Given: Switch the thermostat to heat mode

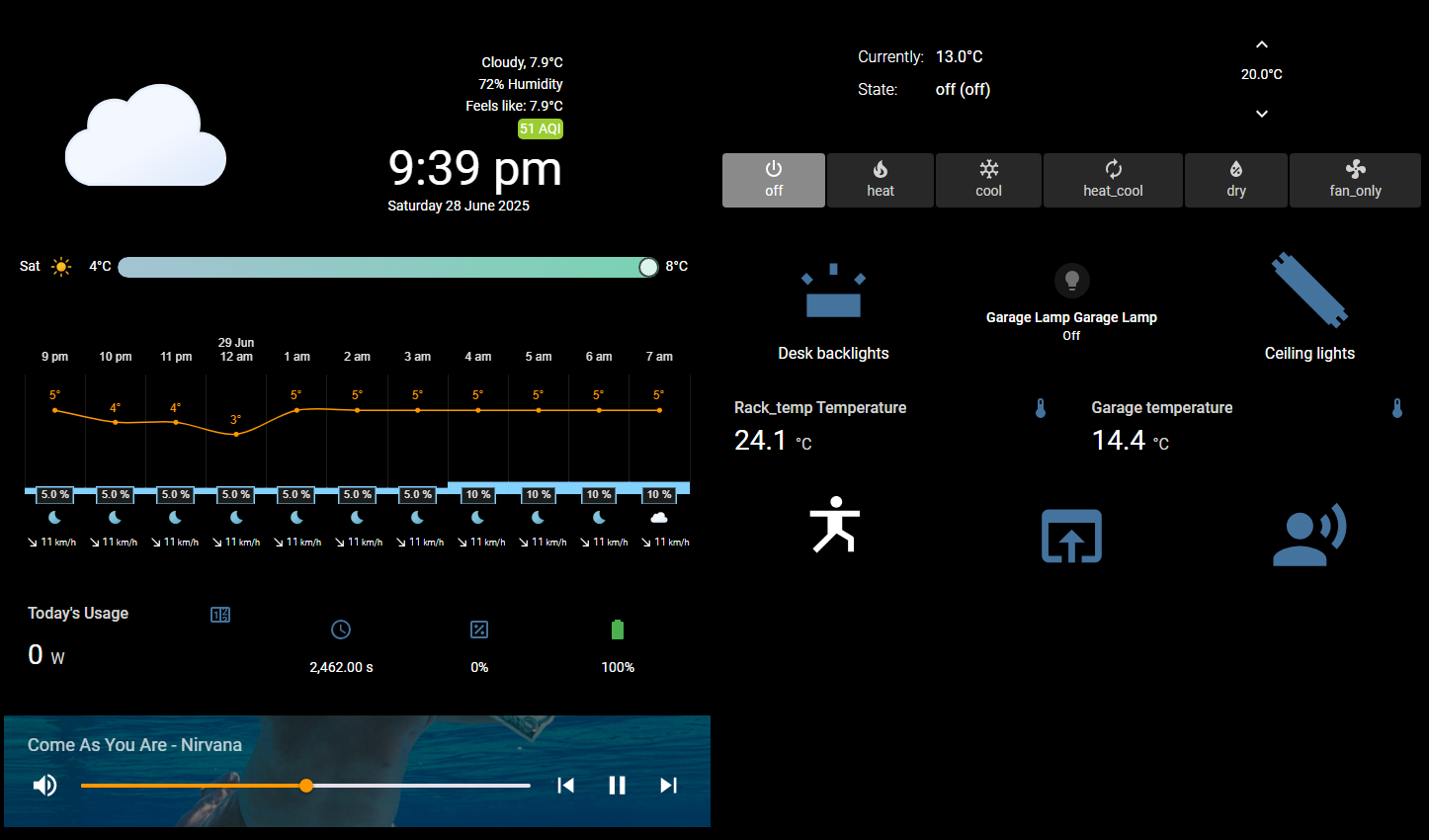Looking at the screenshot, I should tap(881, 180).
